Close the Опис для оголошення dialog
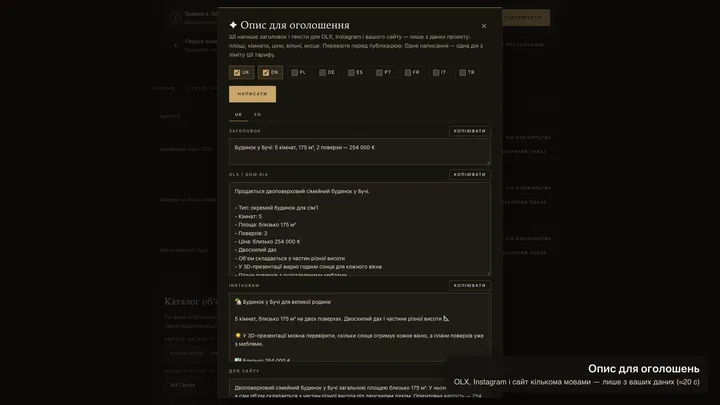Viewport: 720px width, 405px height. click(x=484, y=26)
